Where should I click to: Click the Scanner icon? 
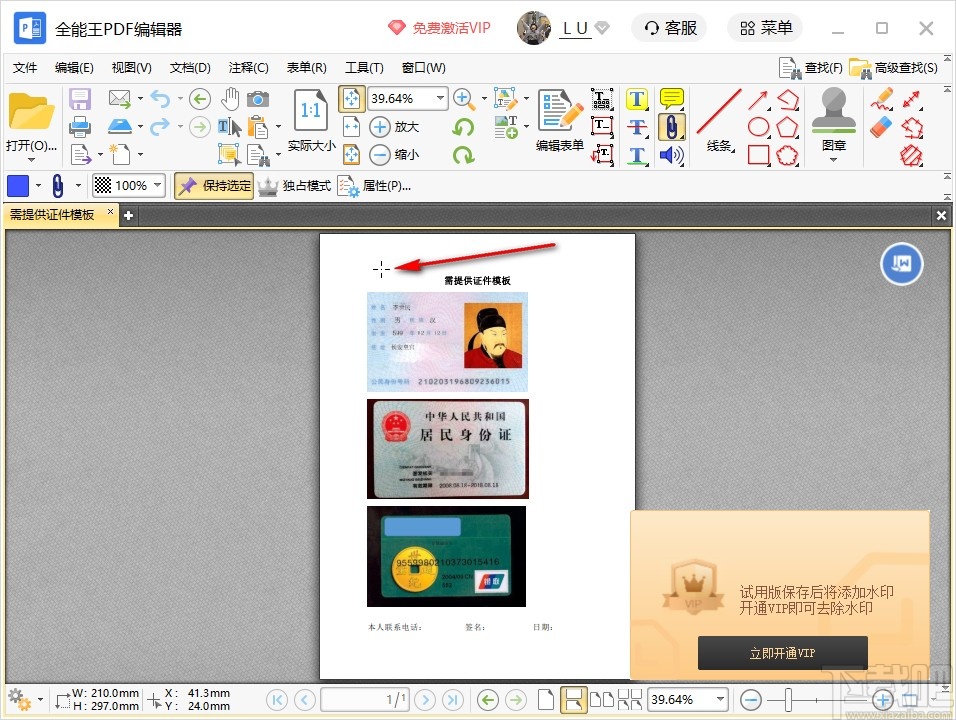[x=120, y=126]
